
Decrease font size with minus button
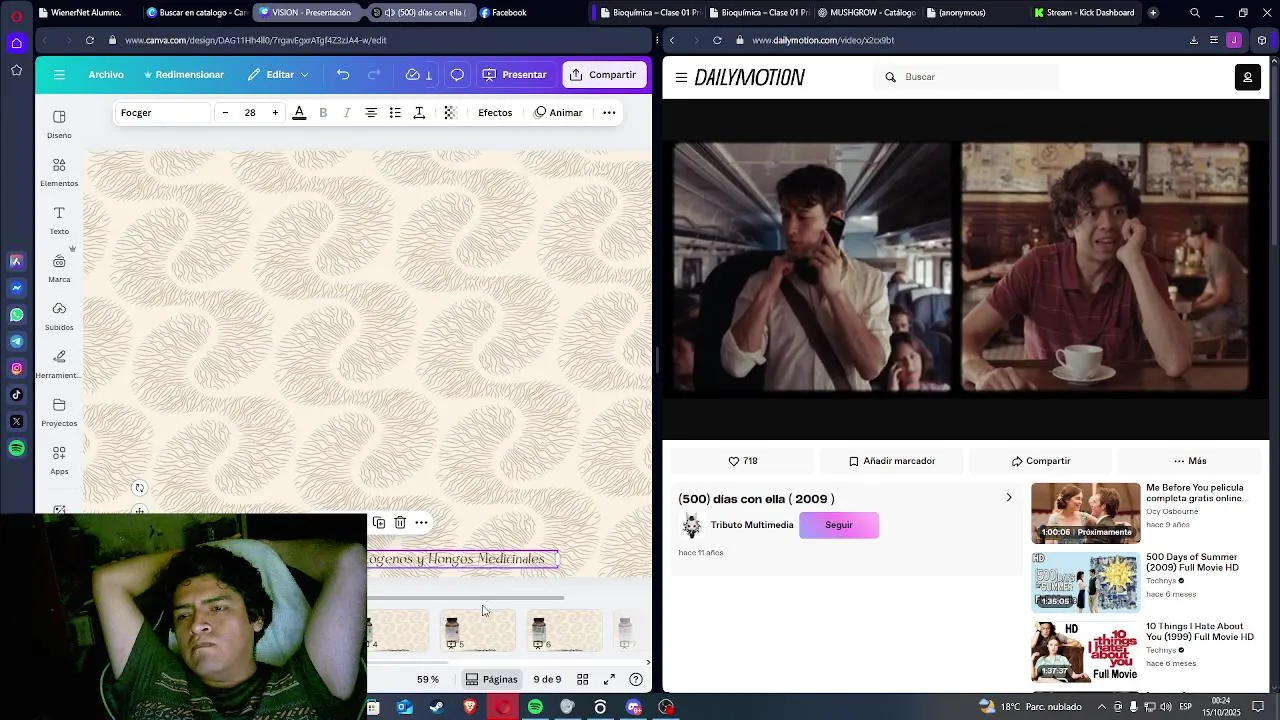click(x=225, y=113)
